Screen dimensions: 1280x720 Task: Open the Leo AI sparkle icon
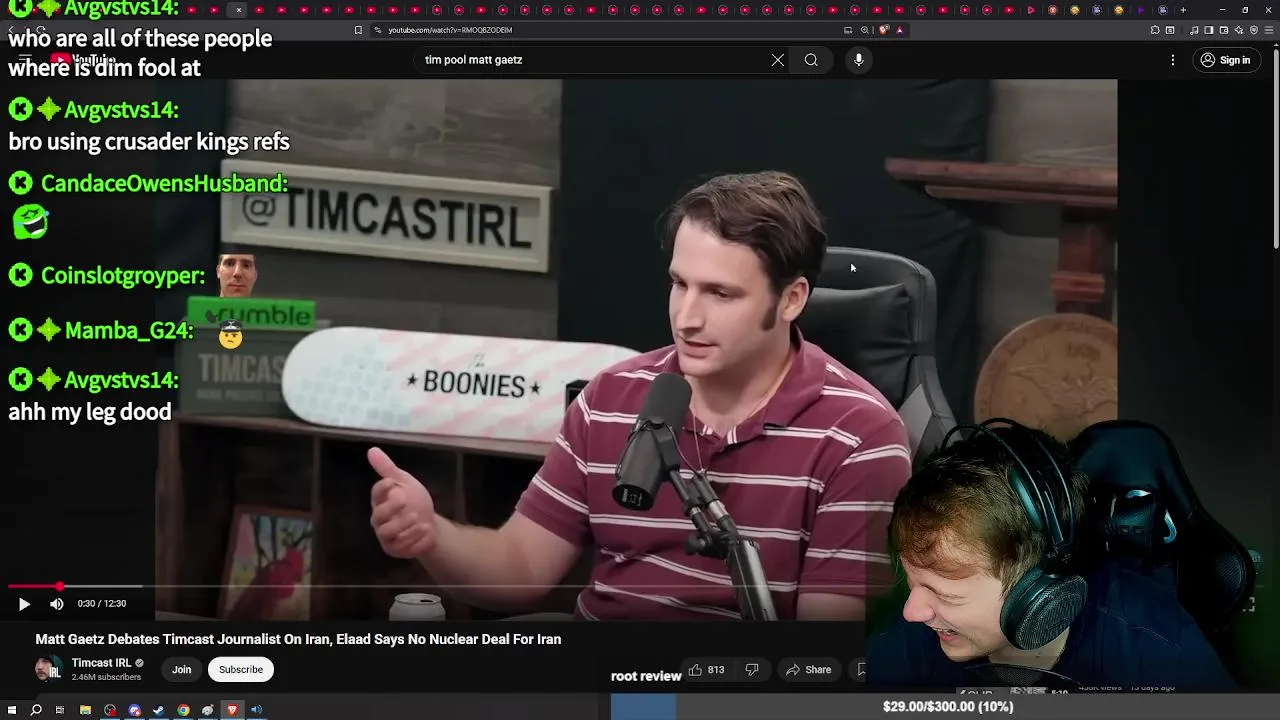coord(1239,30)
